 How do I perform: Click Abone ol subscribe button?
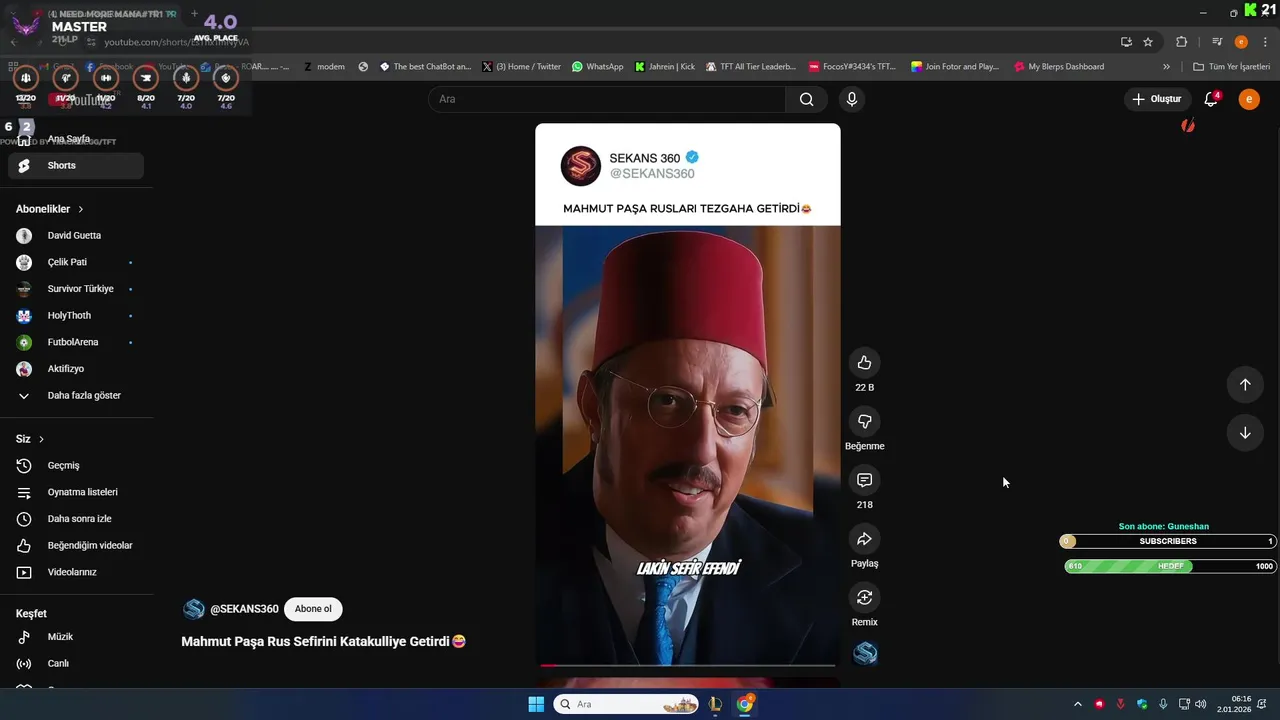(x=313, y=609)
